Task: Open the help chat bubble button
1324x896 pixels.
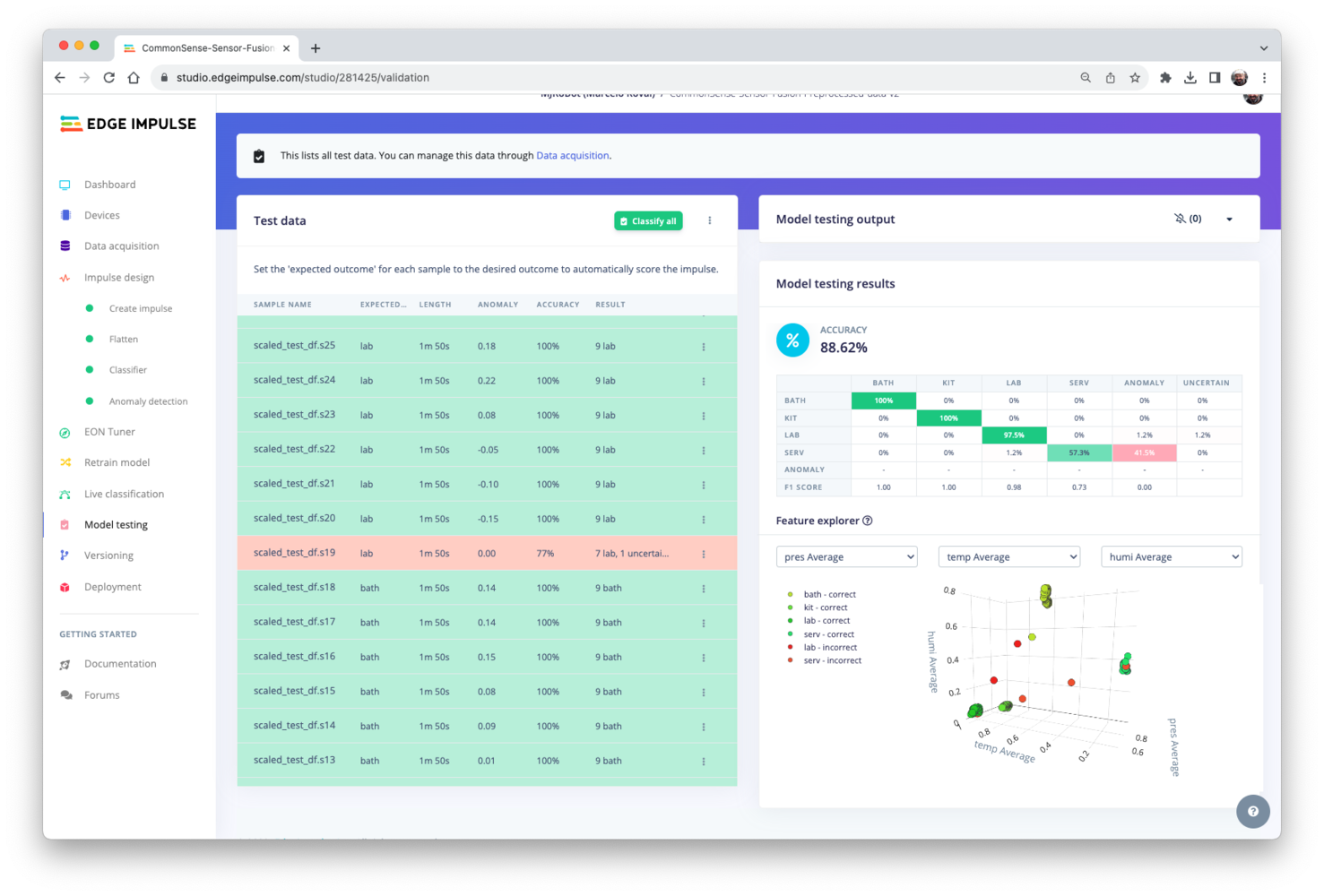Action: click(1252, 812)
